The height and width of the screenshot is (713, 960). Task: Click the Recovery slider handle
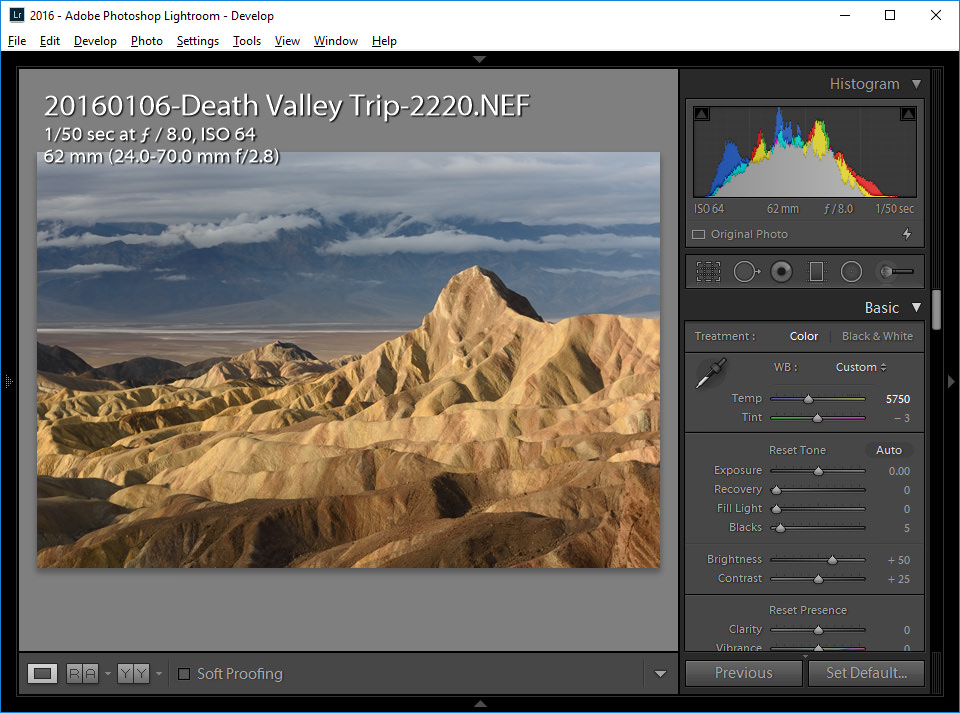[776, 490]
